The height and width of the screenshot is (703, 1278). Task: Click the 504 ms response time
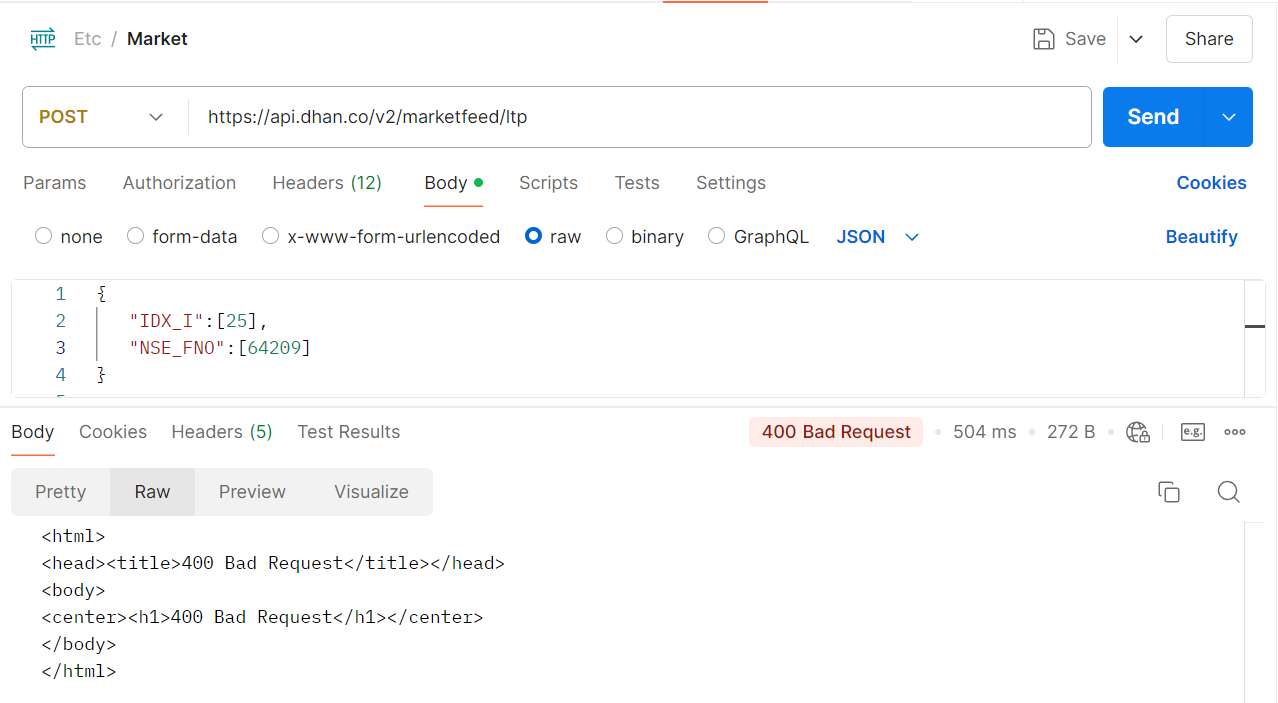click(984, 432)
